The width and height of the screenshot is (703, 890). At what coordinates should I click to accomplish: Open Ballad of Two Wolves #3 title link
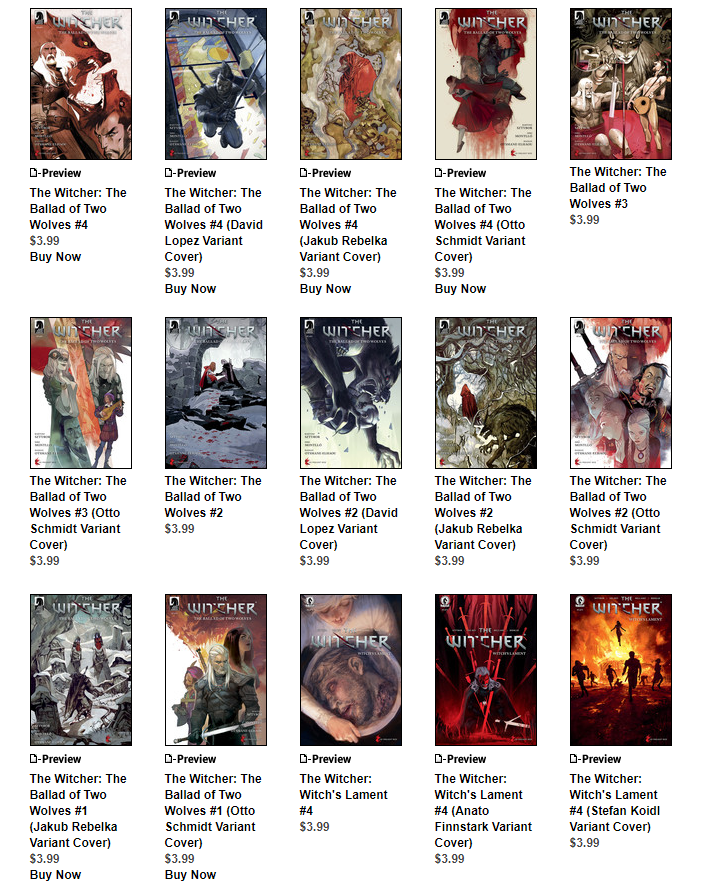click(618, 187)
